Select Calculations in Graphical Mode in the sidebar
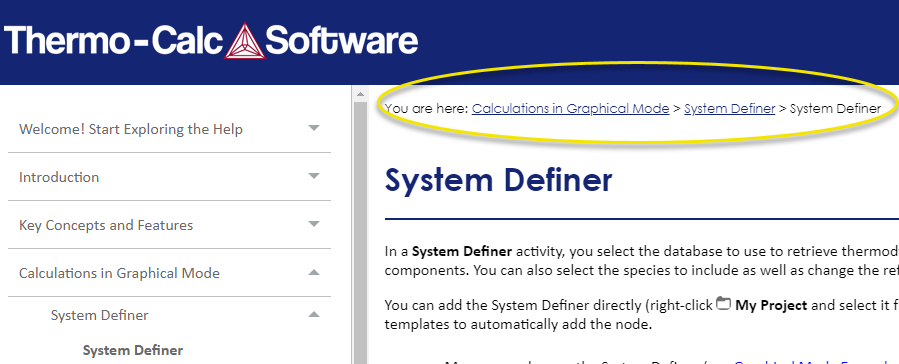 coord(119,273)
